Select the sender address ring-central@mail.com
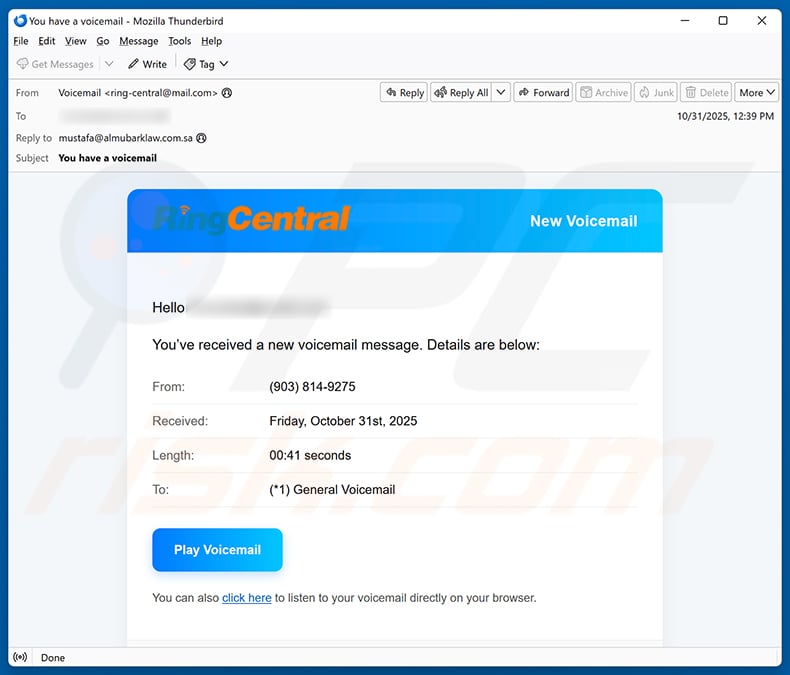The image size is (790, 675). (x=161, y=93)
